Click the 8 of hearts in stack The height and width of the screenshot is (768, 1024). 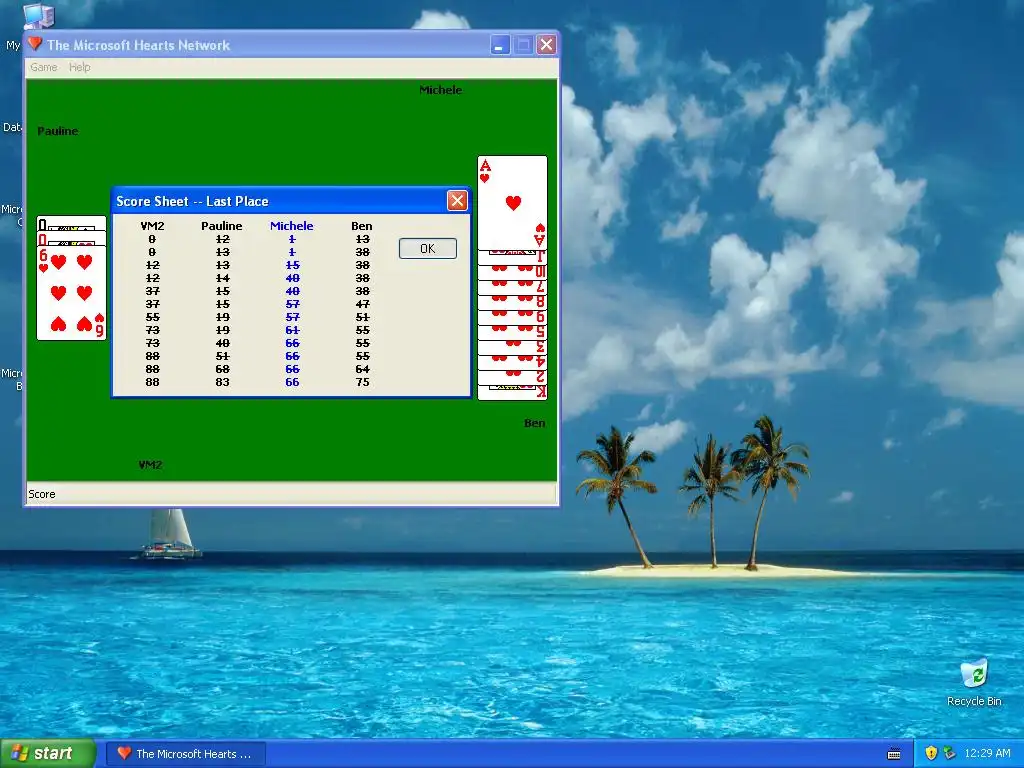pos(513,302)
